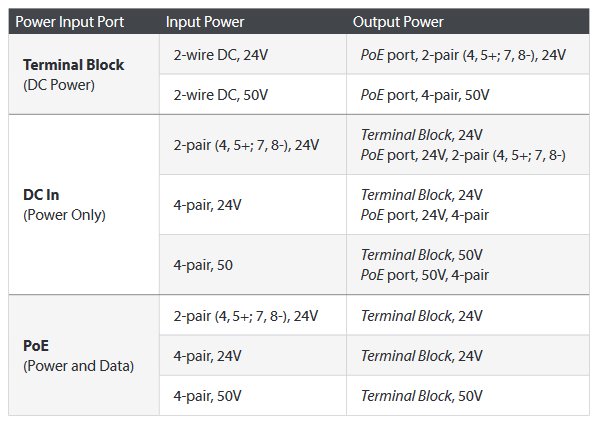Click the "4-pair, 24V" input in PoE section
This screenshot has width=600, height=424.
207,355
